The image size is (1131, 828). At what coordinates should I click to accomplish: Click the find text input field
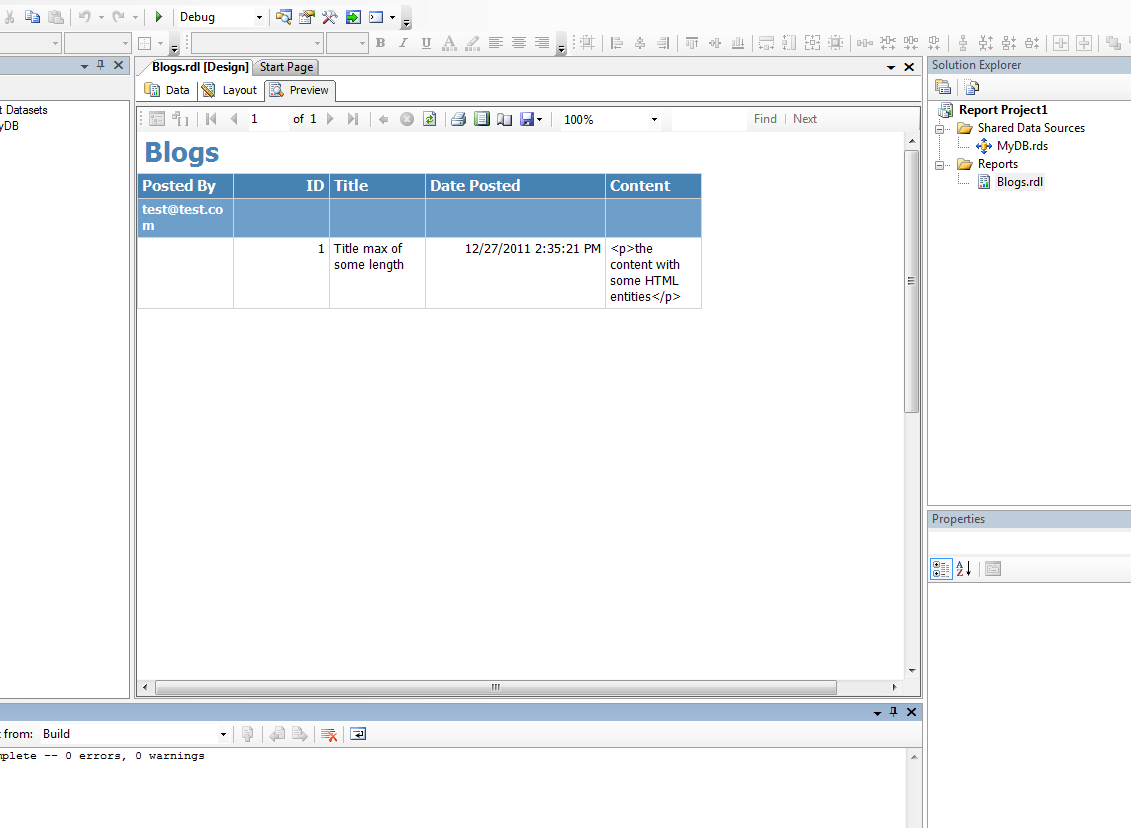click(x=708, y=119)
